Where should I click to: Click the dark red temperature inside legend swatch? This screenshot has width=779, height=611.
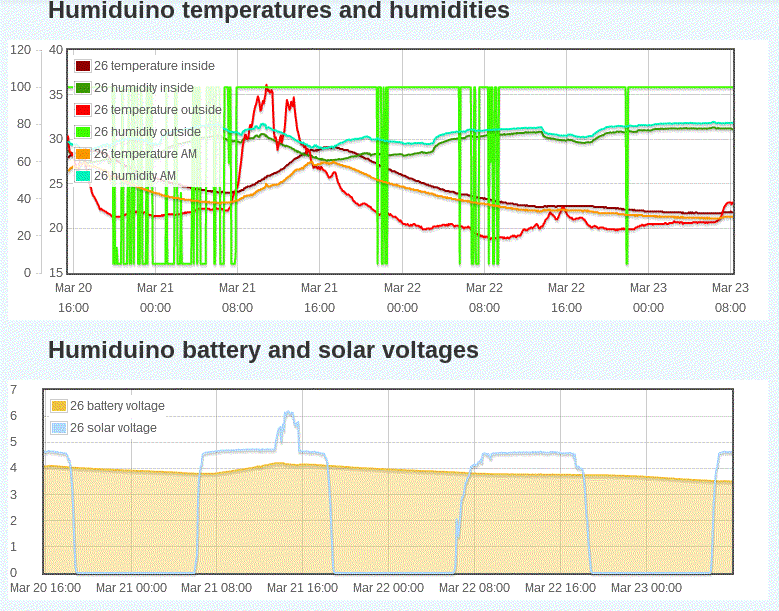[83, 66]
